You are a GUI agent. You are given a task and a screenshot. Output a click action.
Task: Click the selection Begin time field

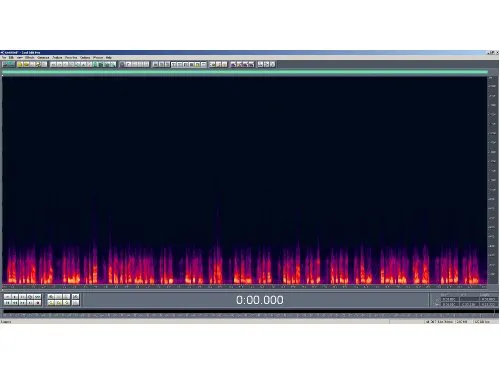(449, 299)
